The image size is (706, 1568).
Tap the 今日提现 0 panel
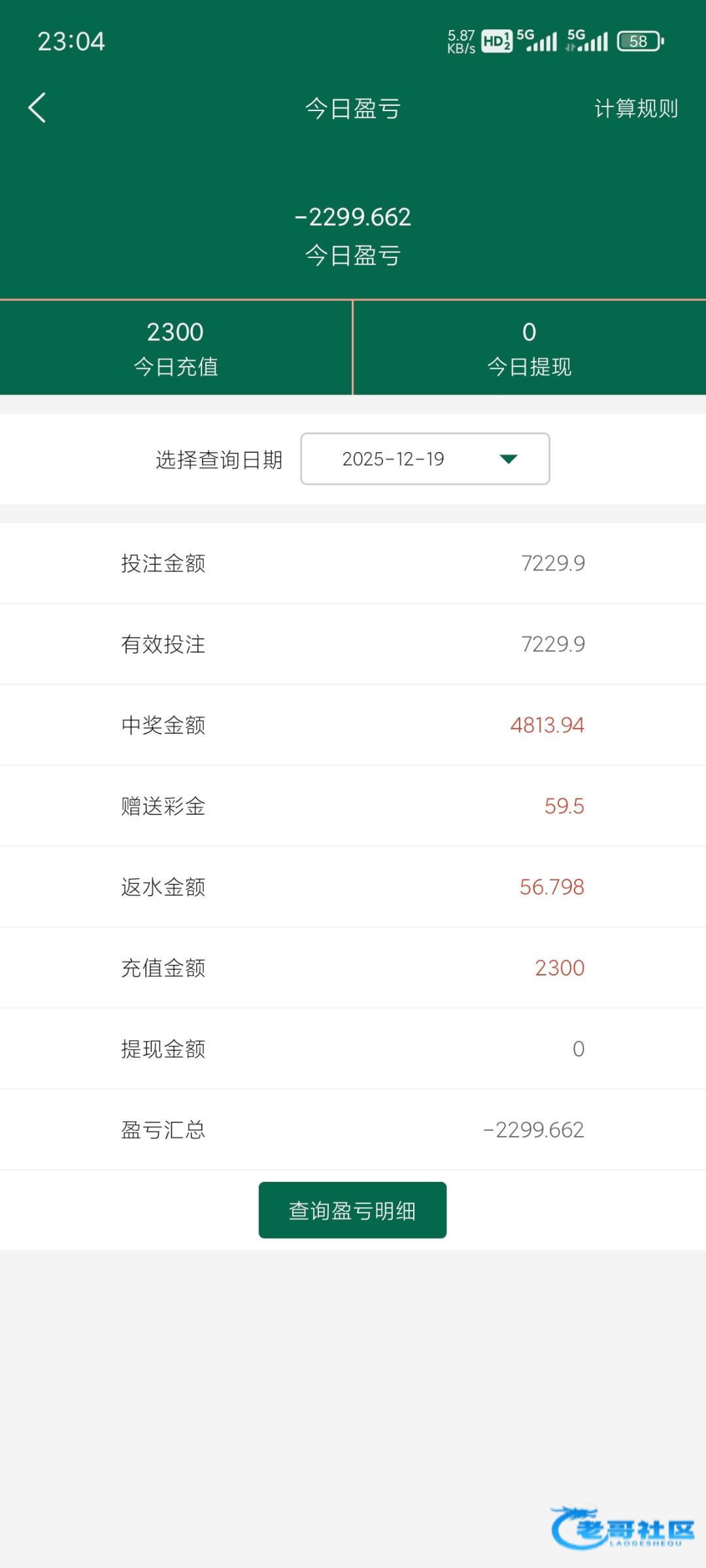(x=529, y=348)
